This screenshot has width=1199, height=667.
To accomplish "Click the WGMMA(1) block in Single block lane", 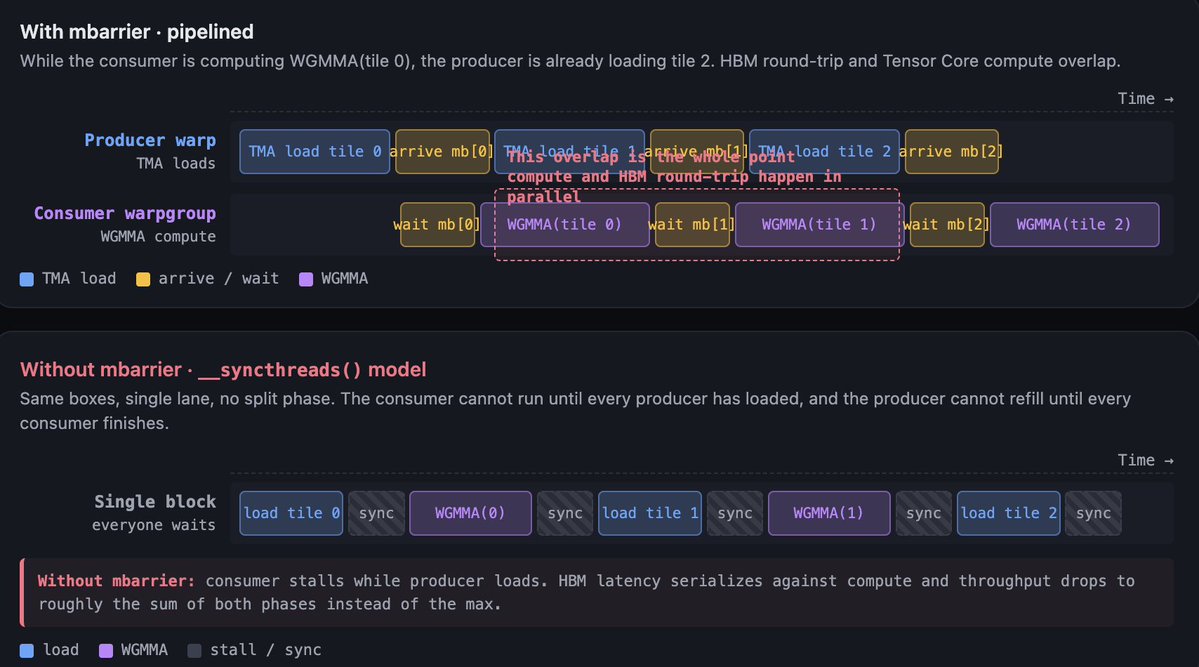I will point(828,513).
